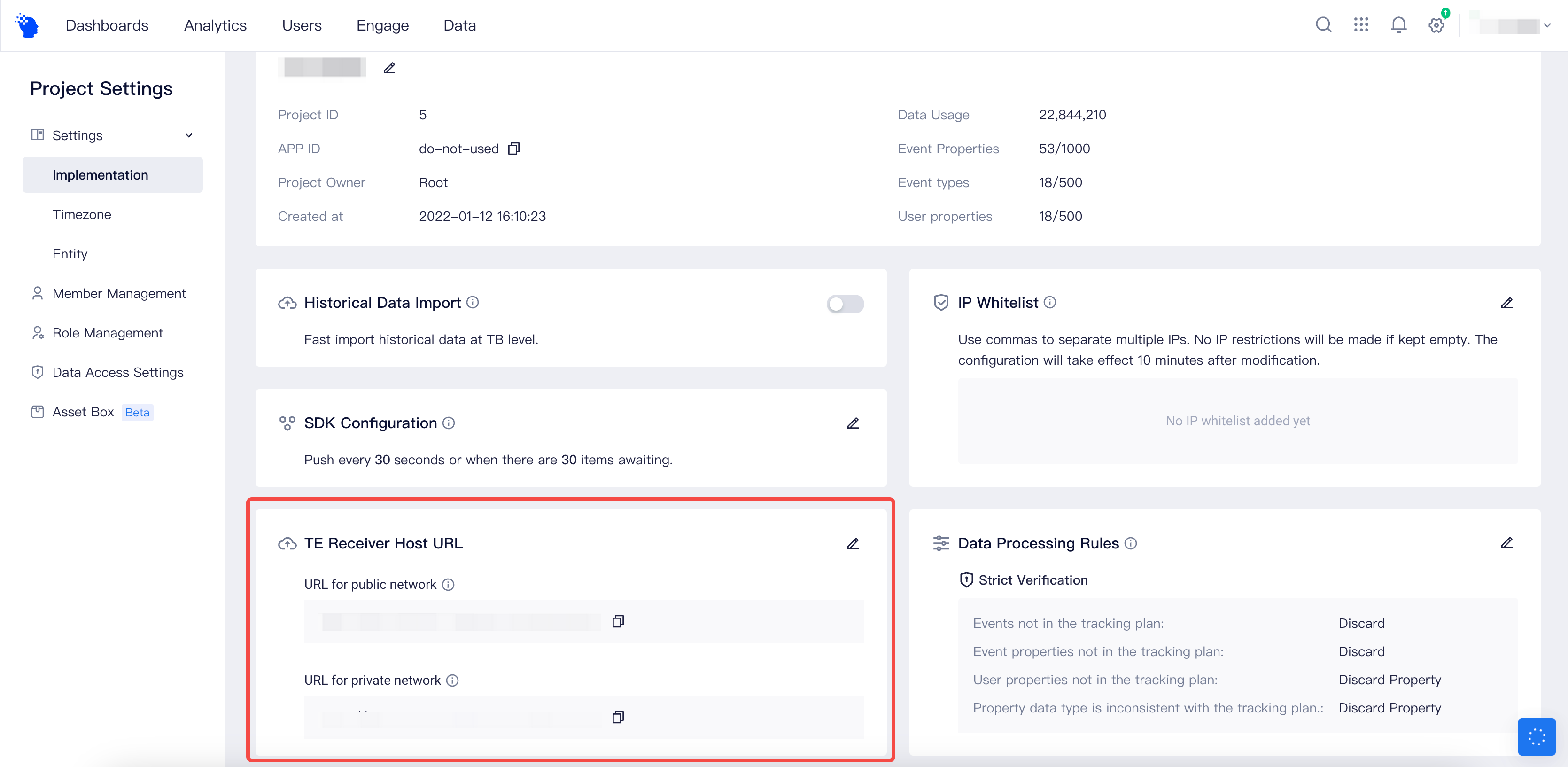
Task: Rename the project using the pencil icon
Action: [x=389, y=68]
